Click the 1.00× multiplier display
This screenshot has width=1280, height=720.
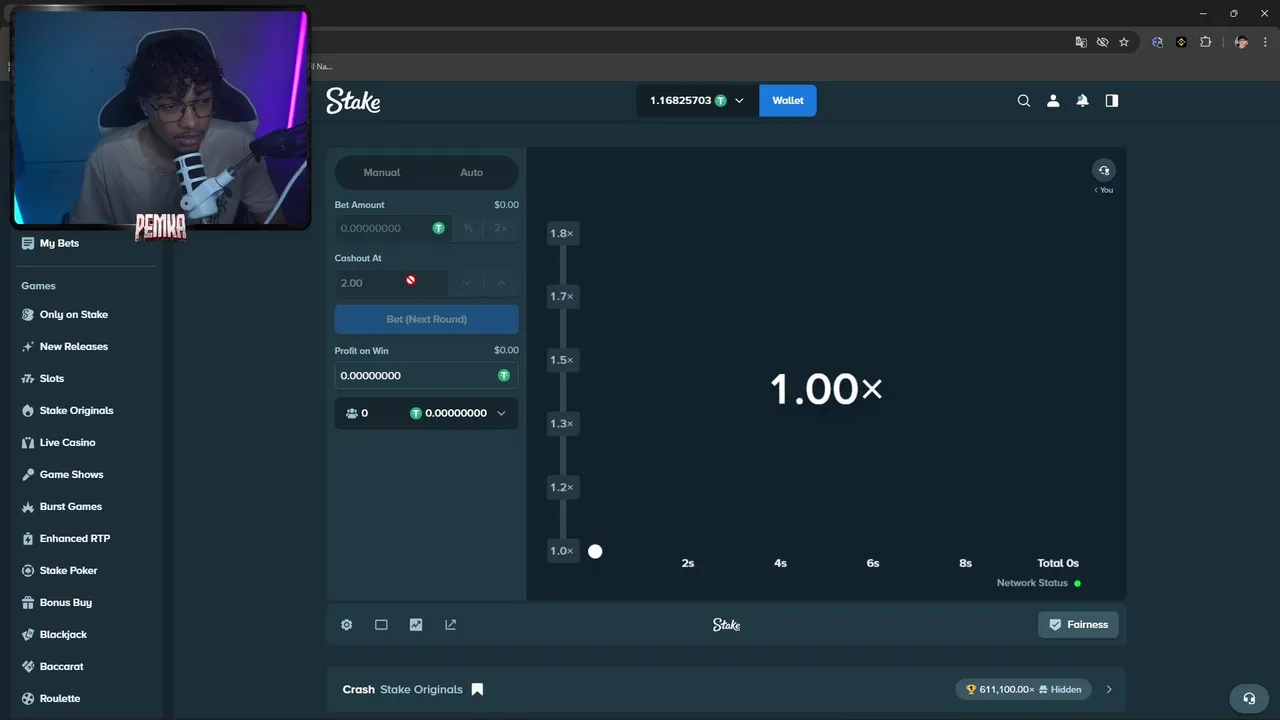tap(826, 389)
